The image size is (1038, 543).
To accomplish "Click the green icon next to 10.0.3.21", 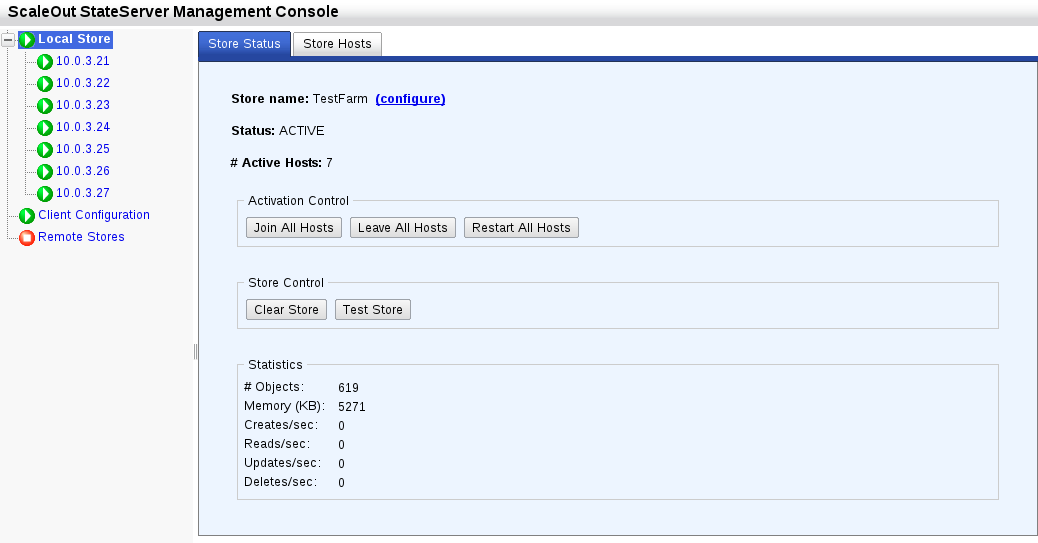I will [x=45, y=62].
